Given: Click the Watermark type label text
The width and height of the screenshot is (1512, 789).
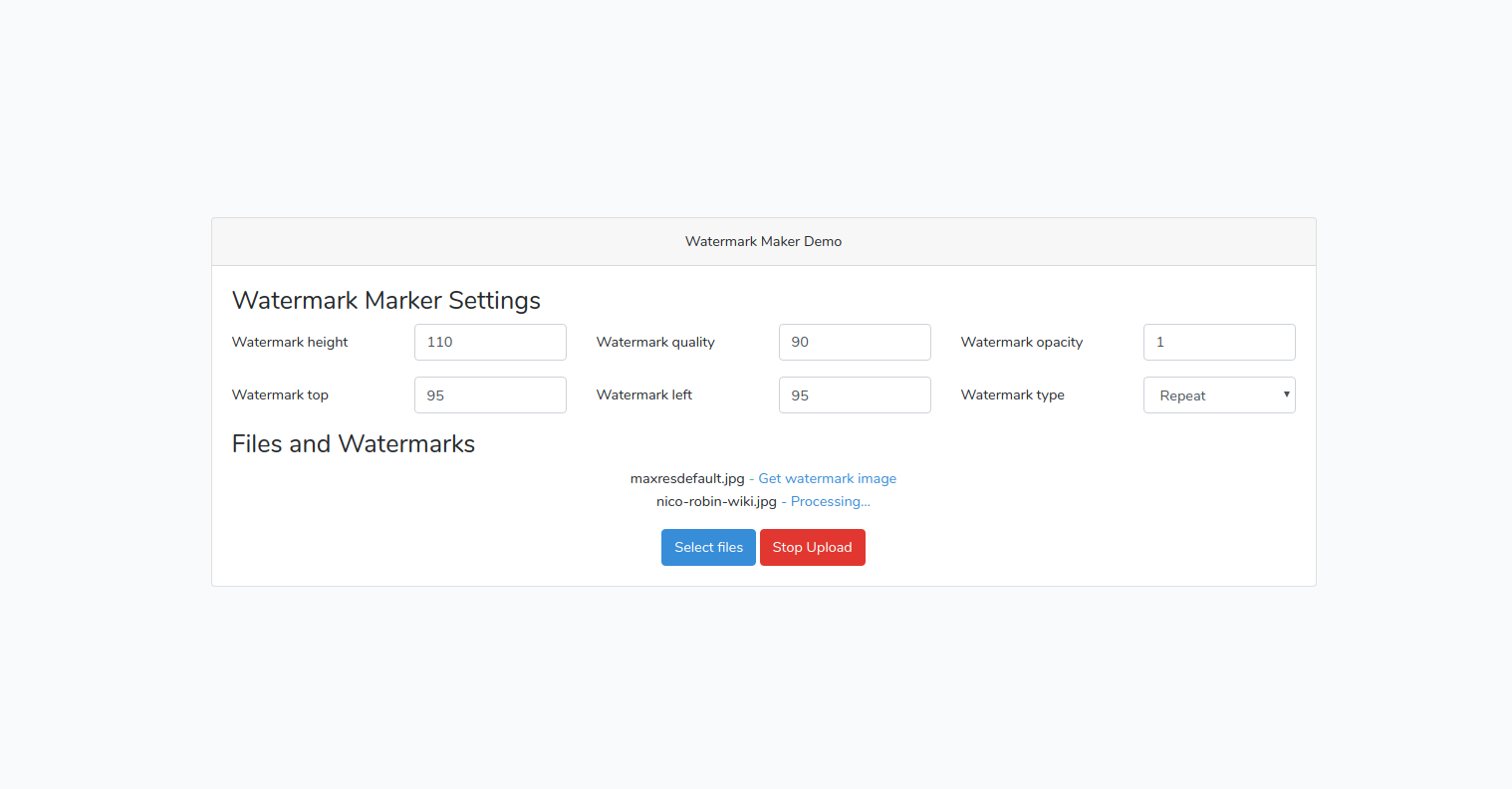Looking at the screenshot, I should pos(1012,394).
